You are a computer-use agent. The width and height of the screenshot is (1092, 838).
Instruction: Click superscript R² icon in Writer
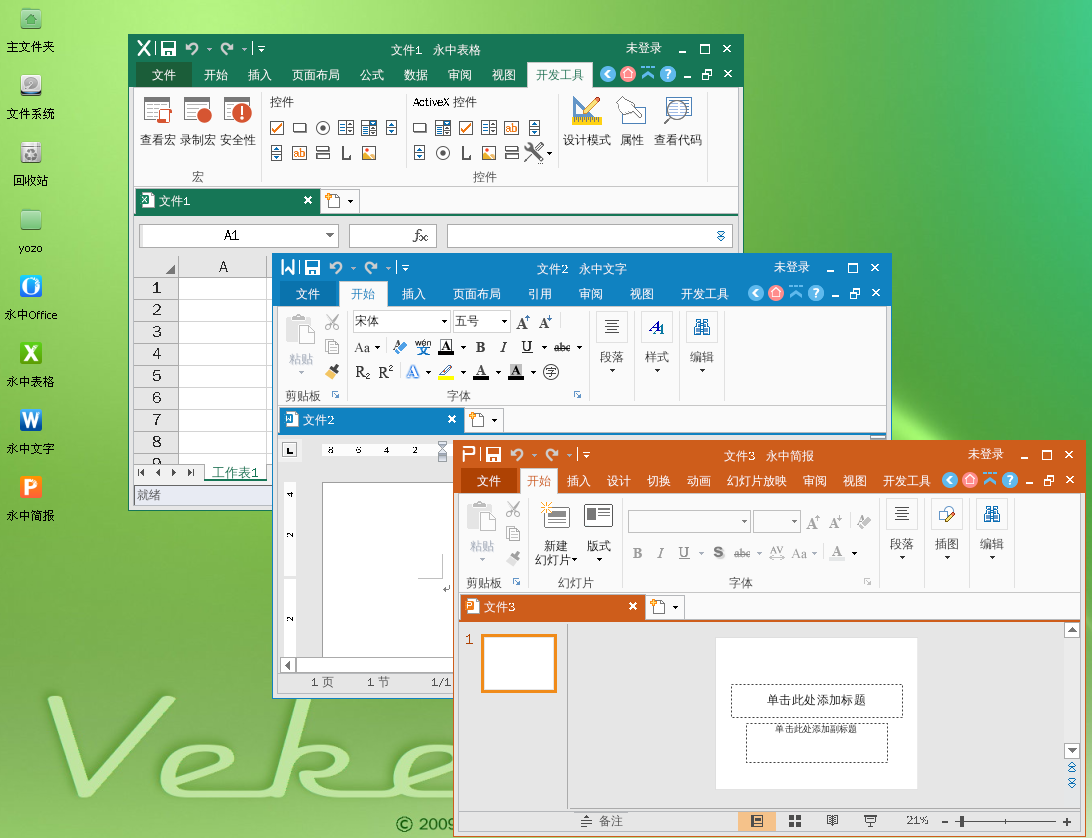tap(386, 372)
